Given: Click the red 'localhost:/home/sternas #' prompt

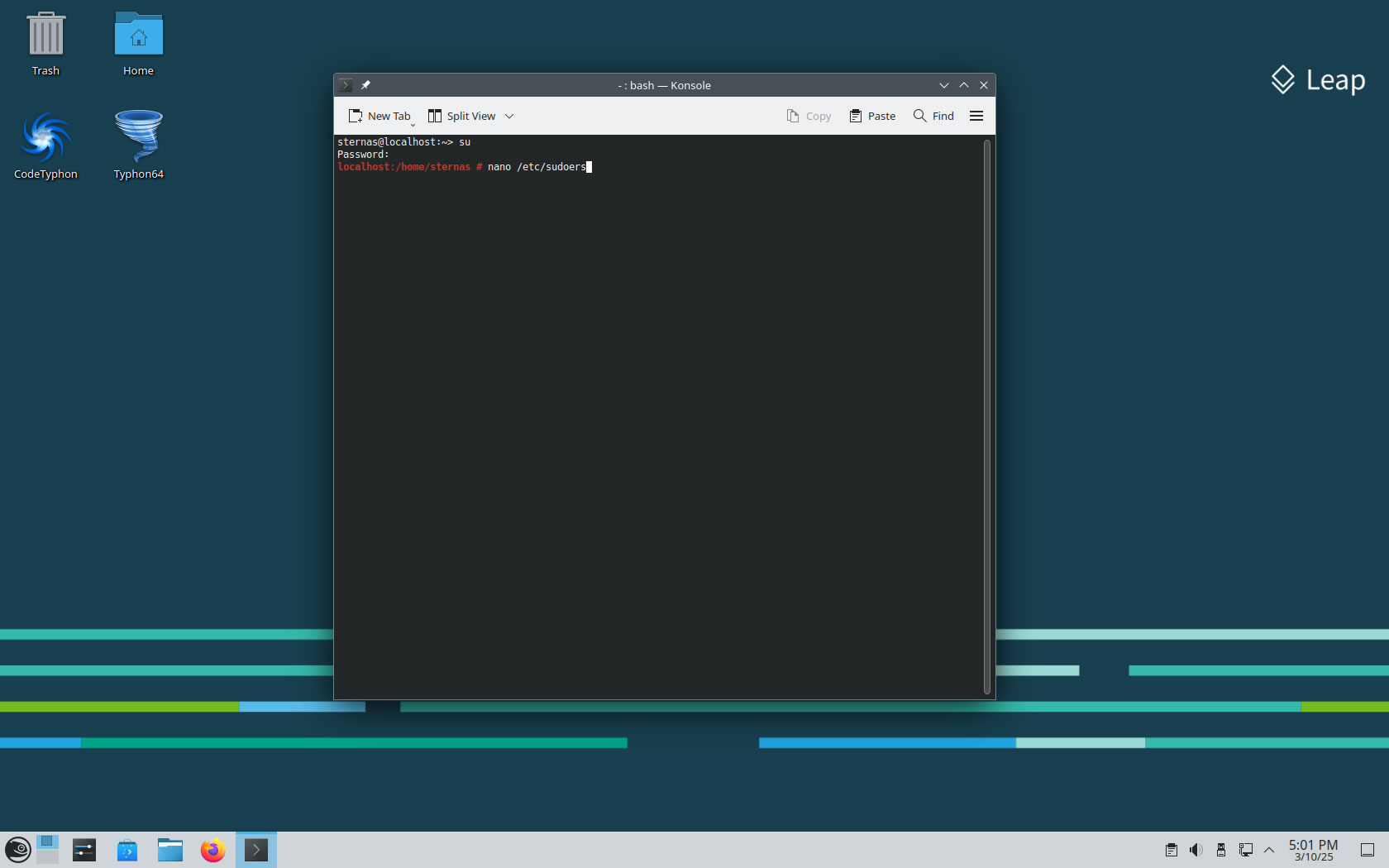Looking at the screenshot, I should coord(410,167).
